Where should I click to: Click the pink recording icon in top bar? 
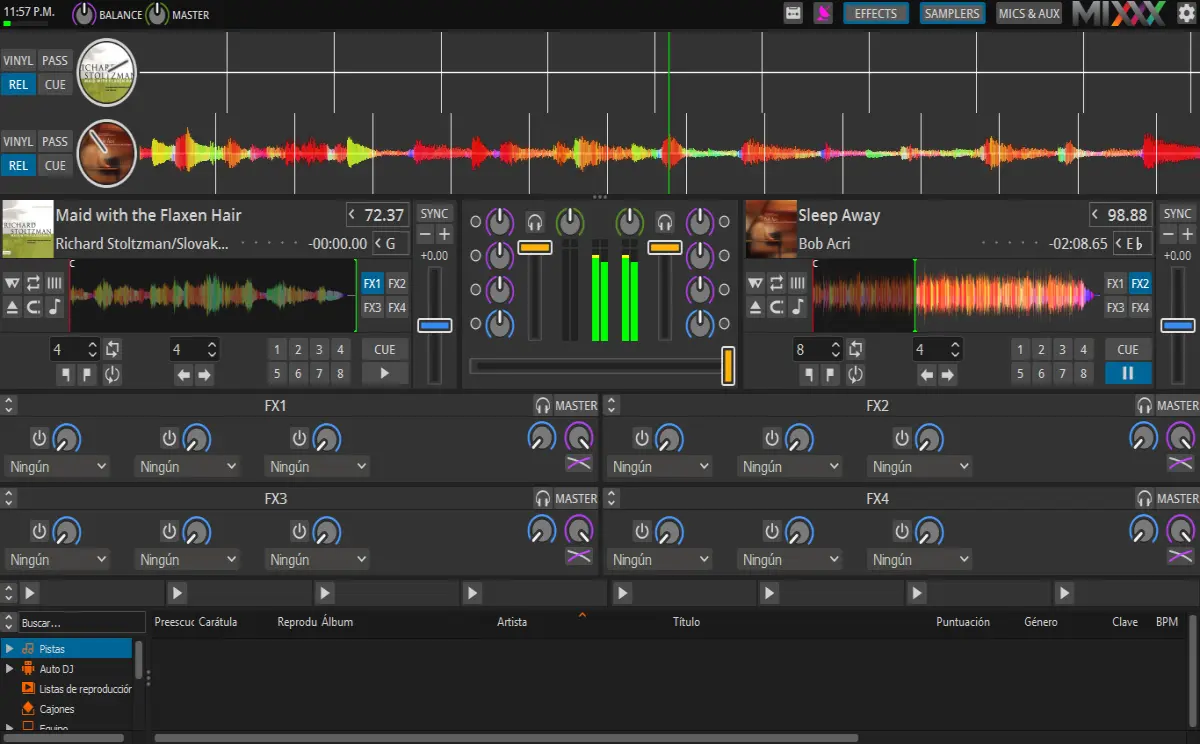click(x=823, y=13)
